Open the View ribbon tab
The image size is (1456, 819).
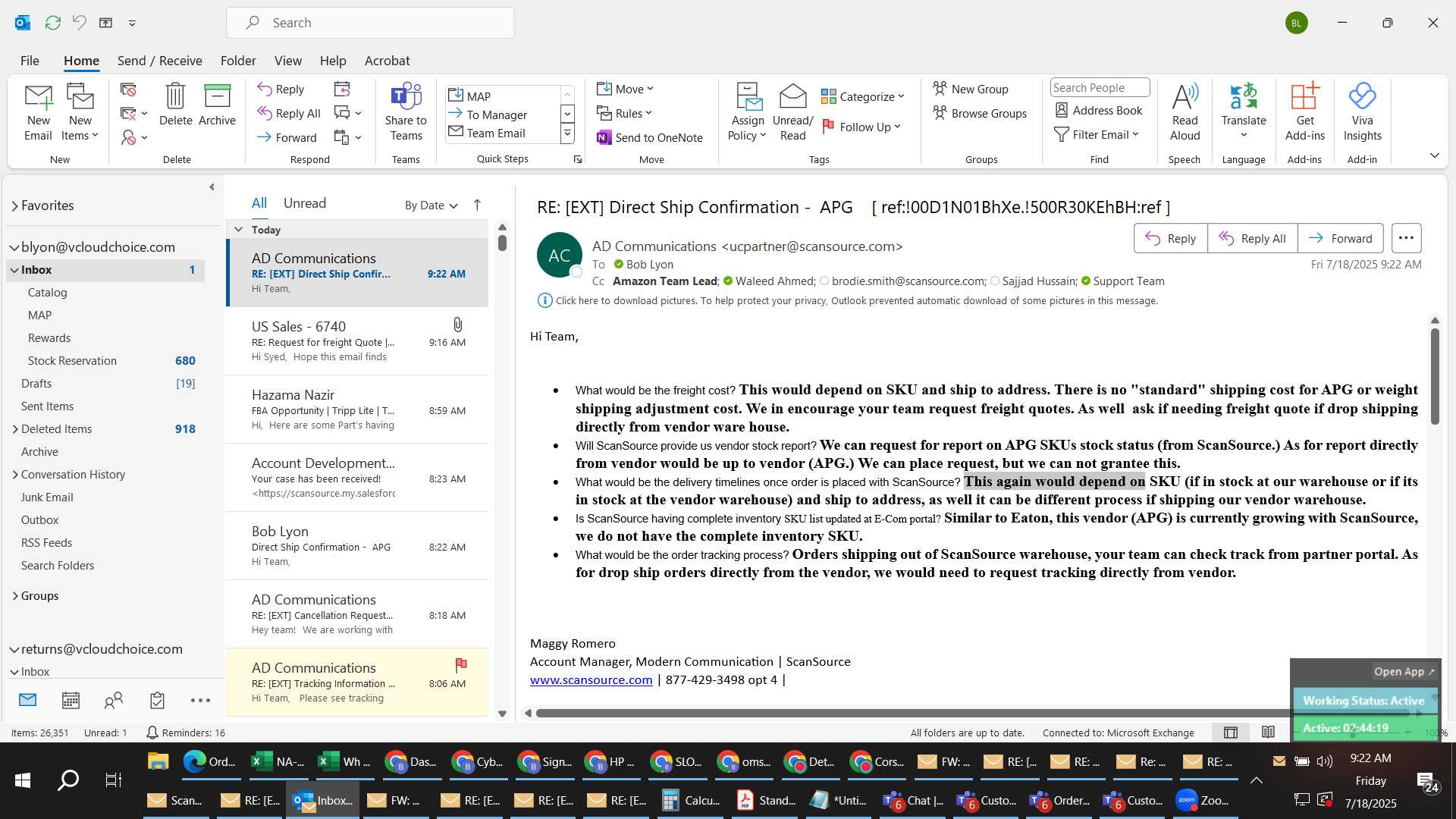(x=287, y=61)
